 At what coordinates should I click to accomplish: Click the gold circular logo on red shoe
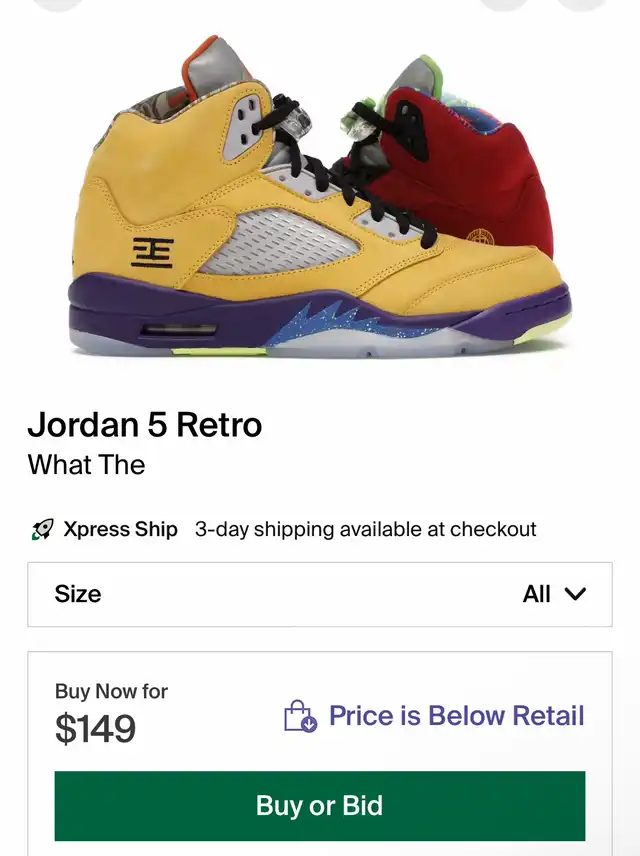click(481, 239)
